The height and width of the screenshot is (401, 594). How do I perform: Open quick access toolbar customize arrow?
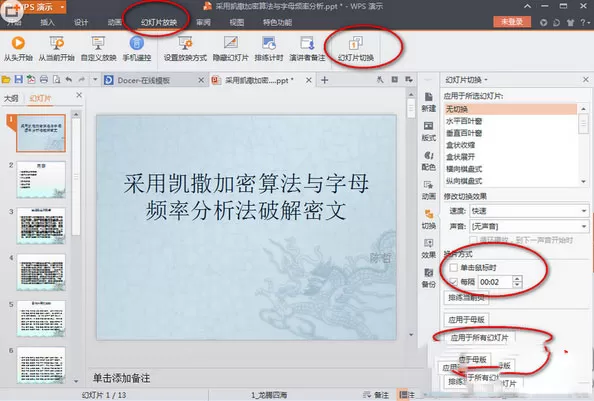[x=95, y=80]
